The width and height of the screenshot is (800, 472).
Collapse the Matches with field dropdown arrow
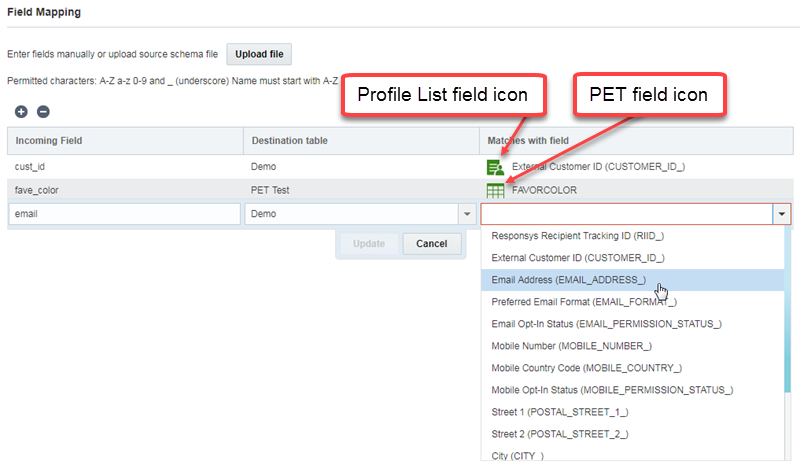click(x=781, y=214)
